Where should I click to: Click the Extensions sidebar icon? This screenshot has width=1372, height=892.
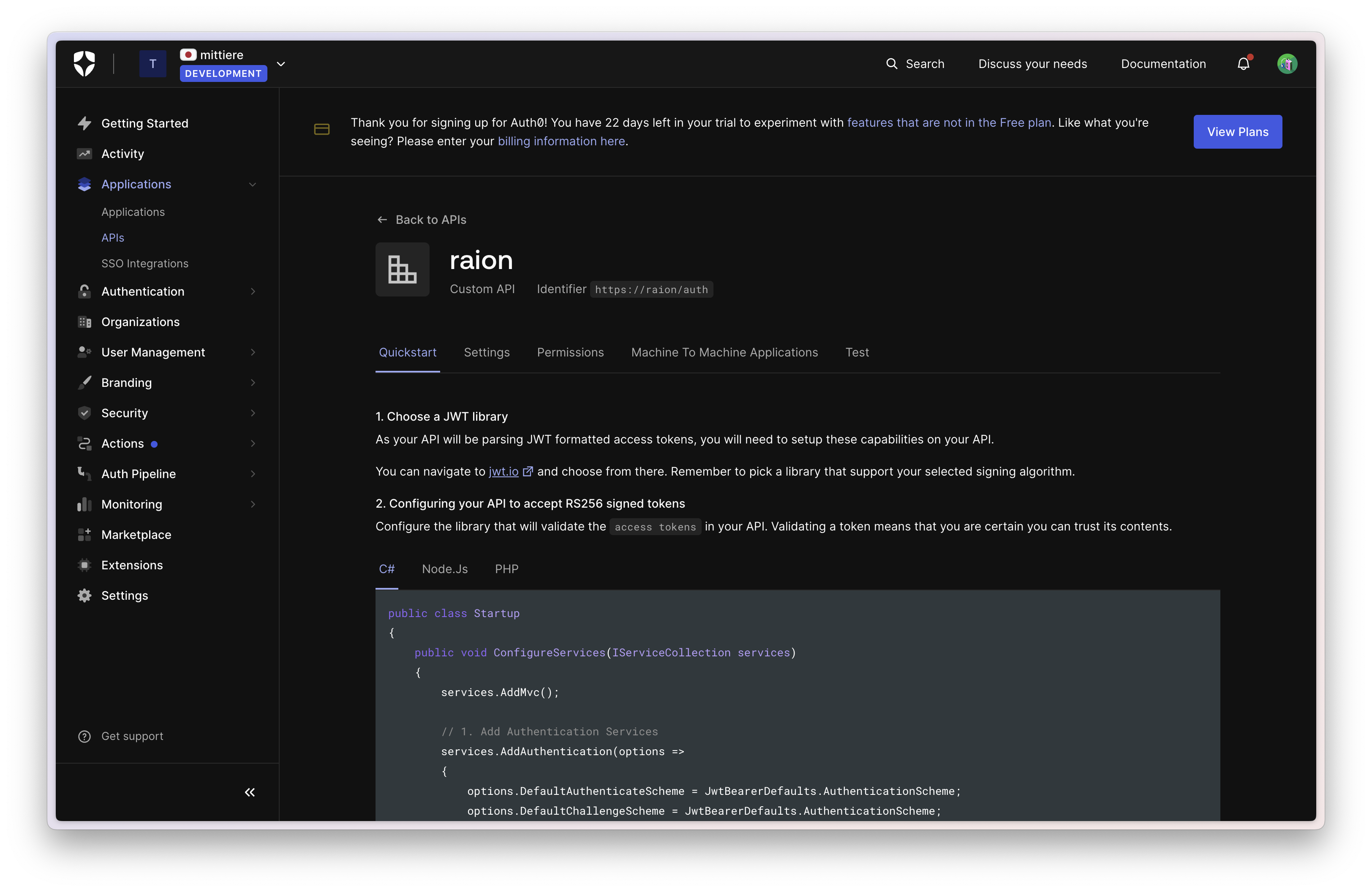[85, 565]
